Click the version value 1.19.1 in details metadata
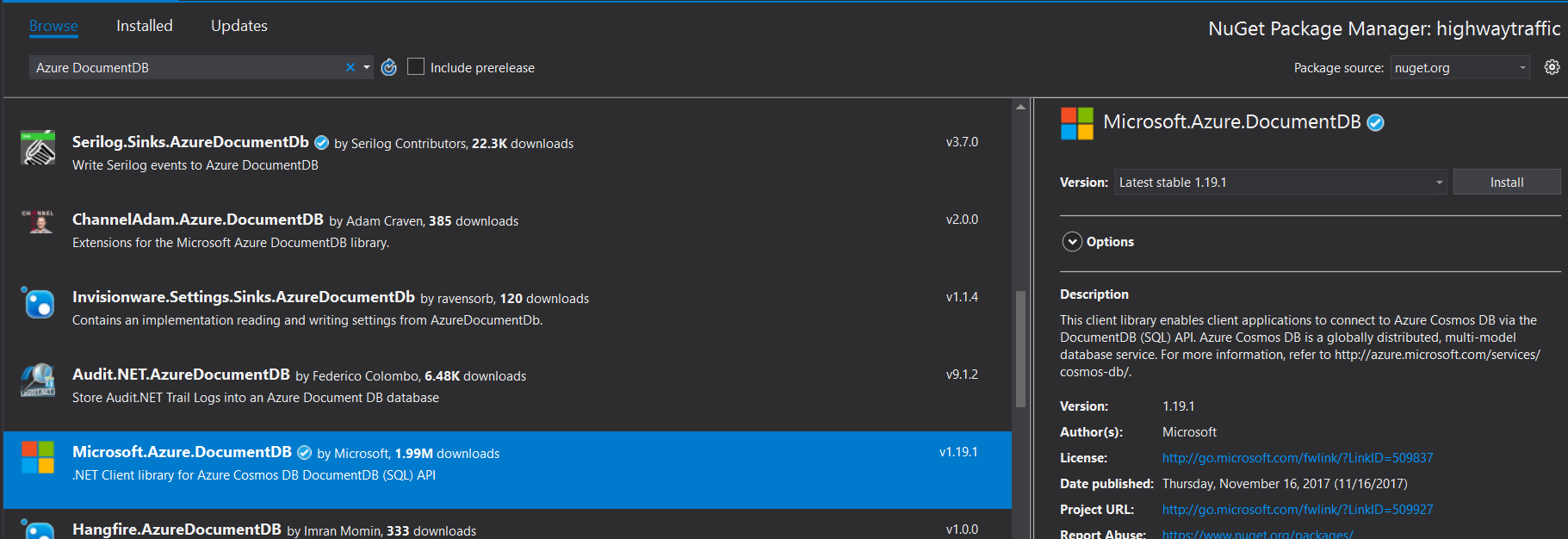This screenshot has width=1568, height=539. tap(1179, 406)
